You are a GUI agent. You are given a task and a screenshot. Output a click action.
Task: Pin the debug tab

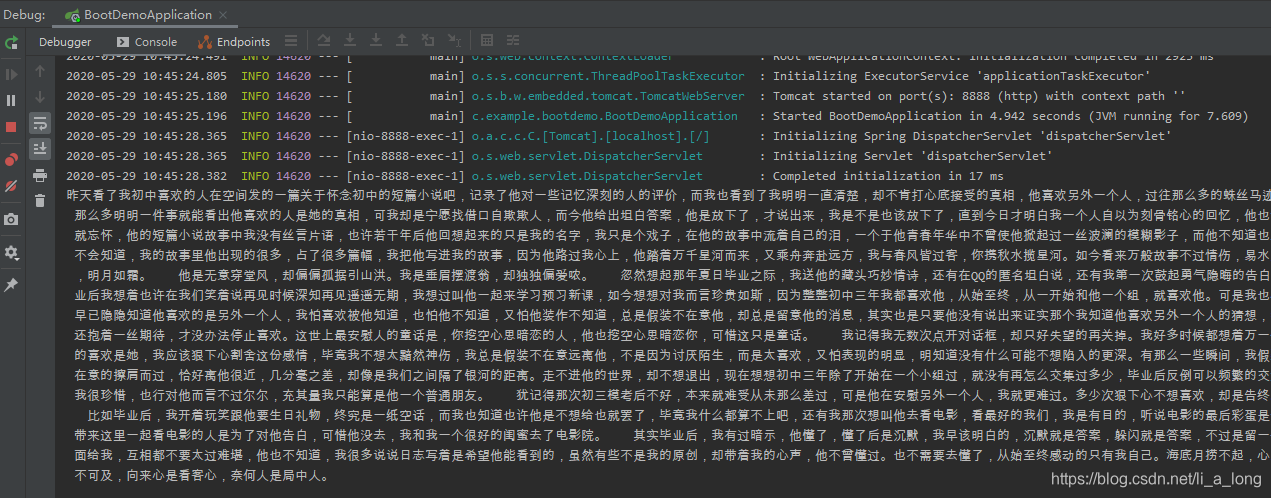[11, 285]
